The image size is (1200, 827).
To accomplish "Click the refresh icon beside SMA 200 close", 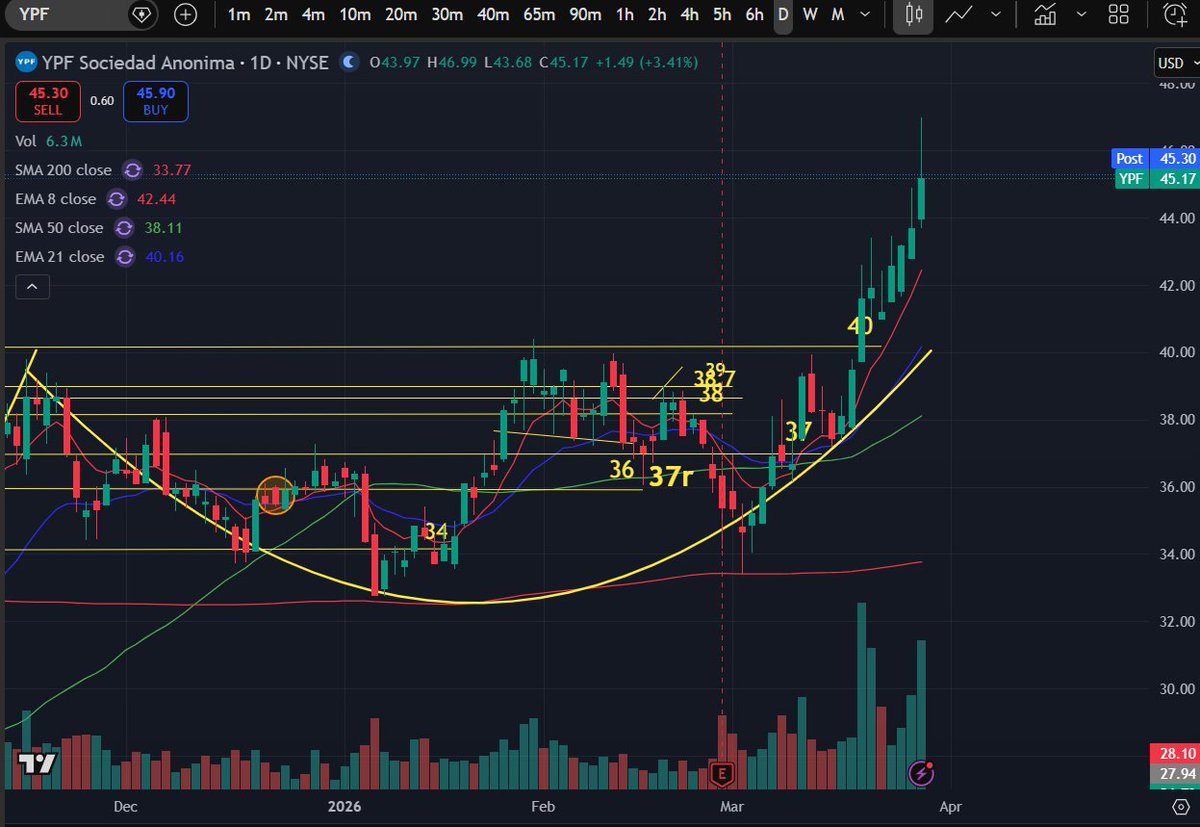I will pyautogui.click(x=131, y=171).
